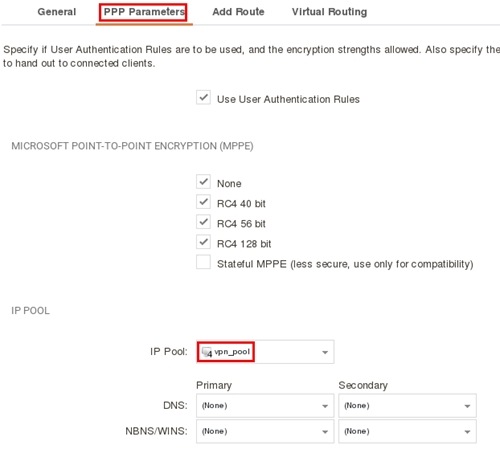Expand the Primary NBNS/WINS dropdown

click(x=265, y=431)
